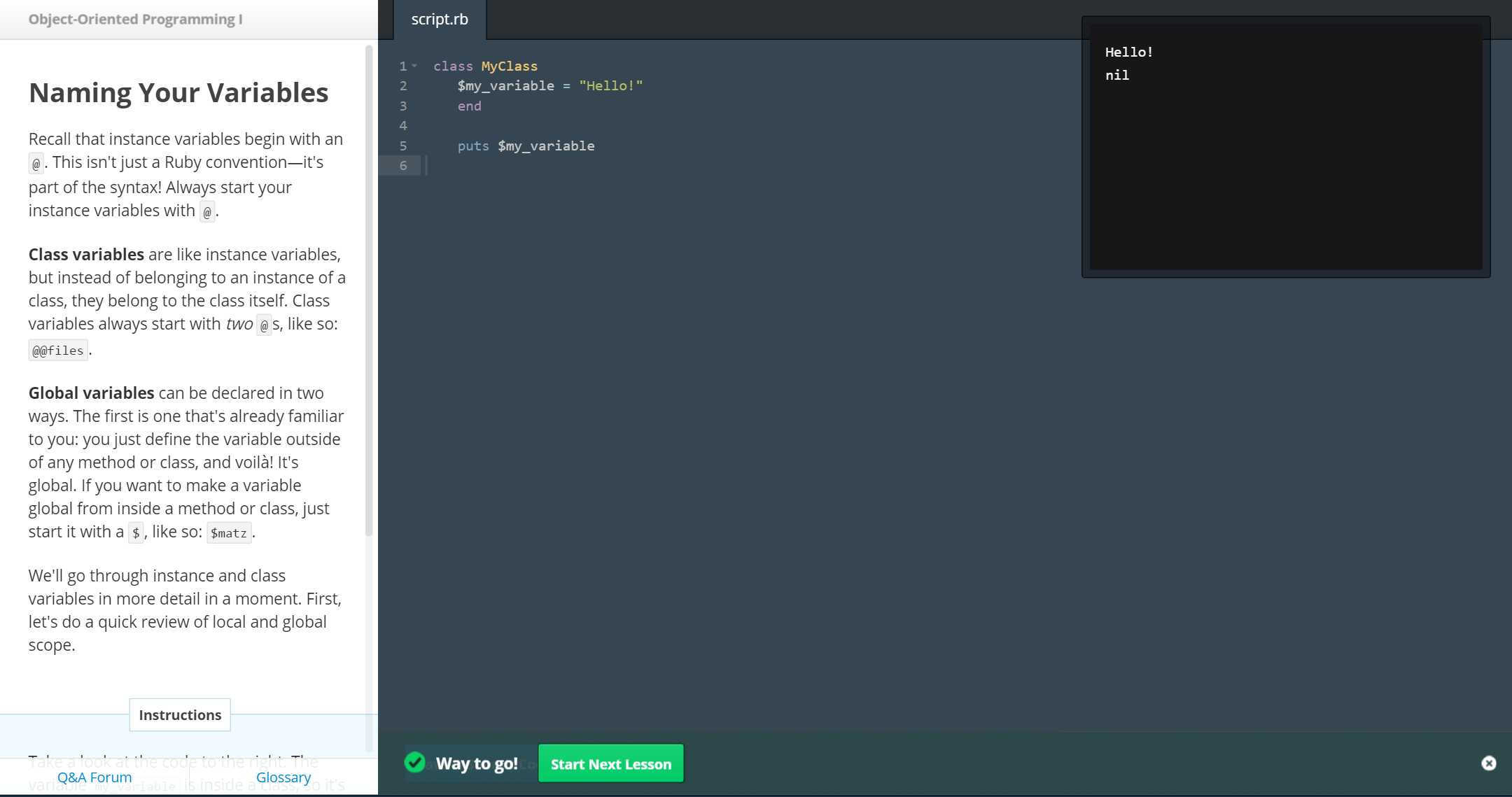Click the green checkmark success icon

pyautogui.click(x=415, y=762)
